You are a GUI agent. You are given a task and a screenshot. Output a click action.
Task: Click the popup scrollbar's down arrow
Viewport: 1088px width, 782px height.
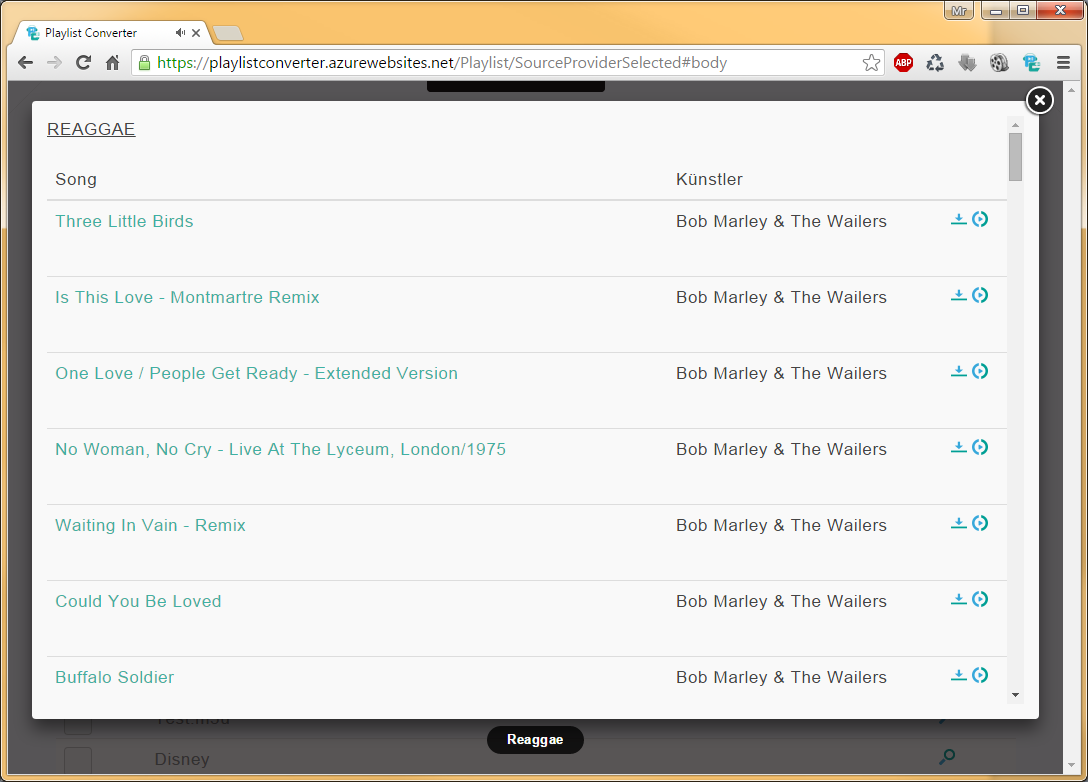pos(1016,695)
